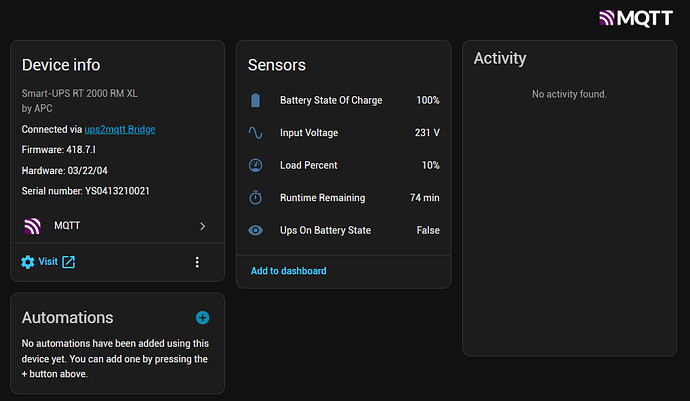
Task: Click the Firmware: 418.7.I line
Action: click(x=59, y=150)
